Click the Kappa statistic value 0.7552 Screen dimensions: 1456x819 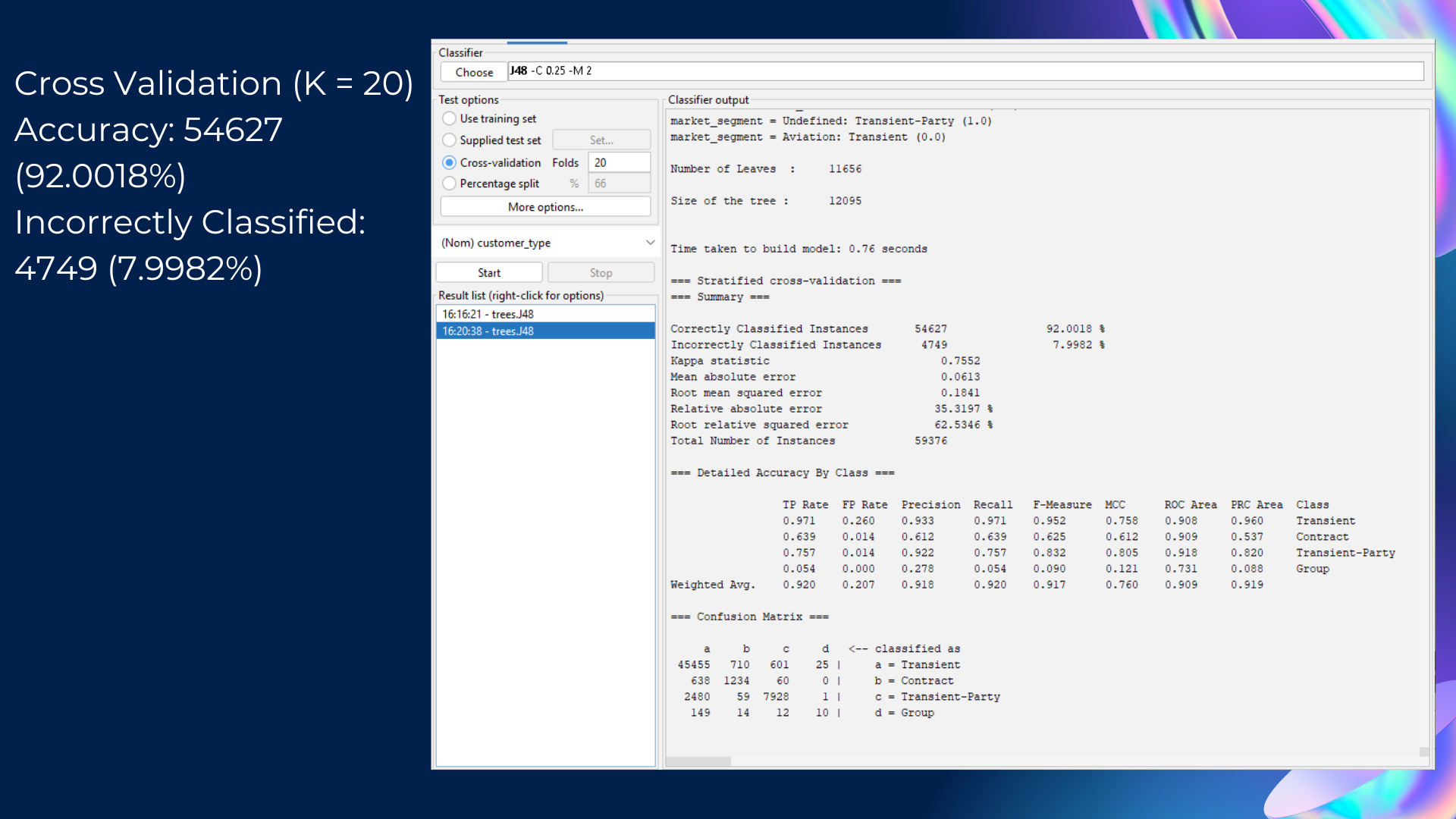(960, 361)
